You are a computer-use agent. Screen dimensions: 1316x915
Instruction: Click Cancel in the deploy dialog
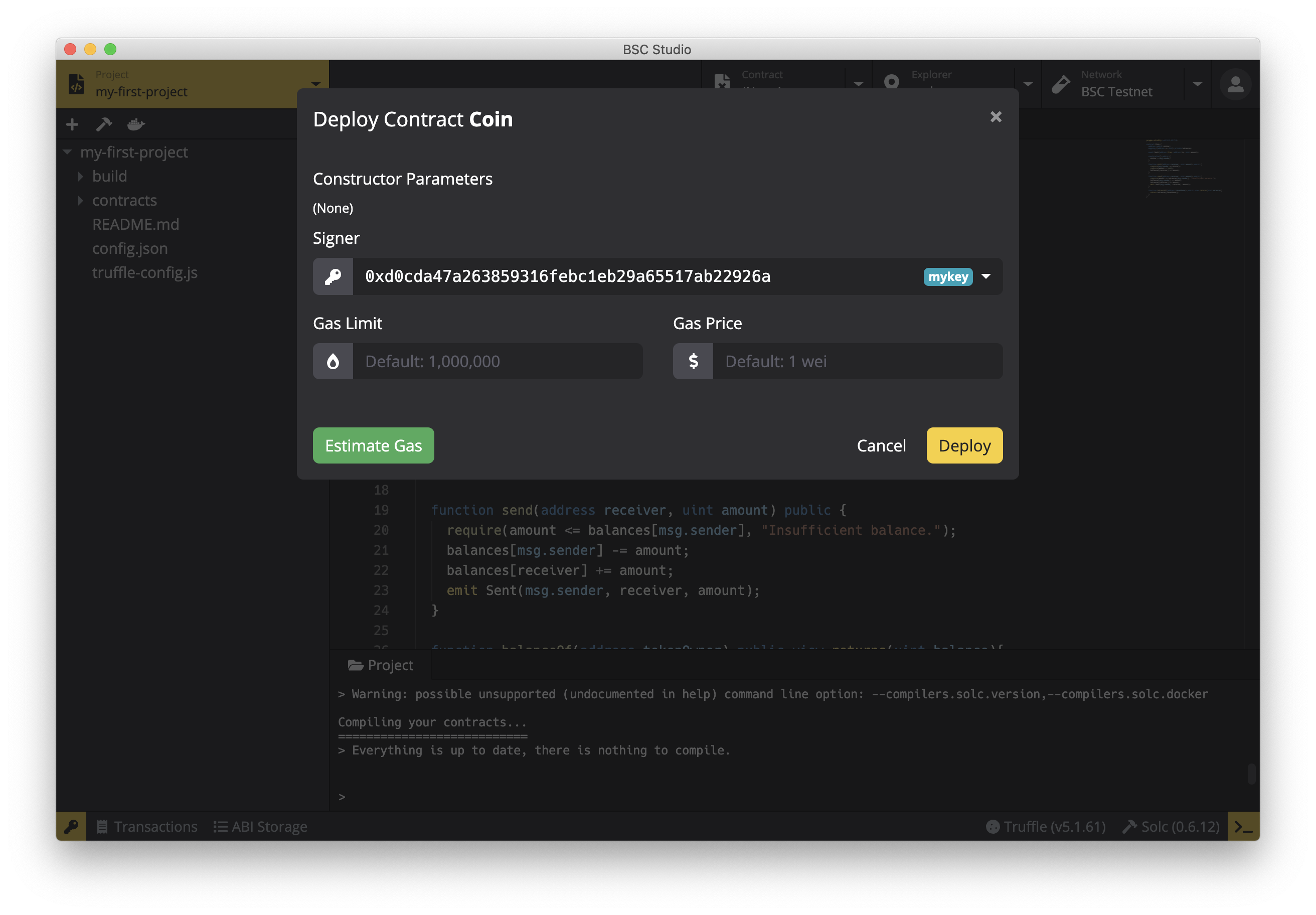click(x=881, y=445)
